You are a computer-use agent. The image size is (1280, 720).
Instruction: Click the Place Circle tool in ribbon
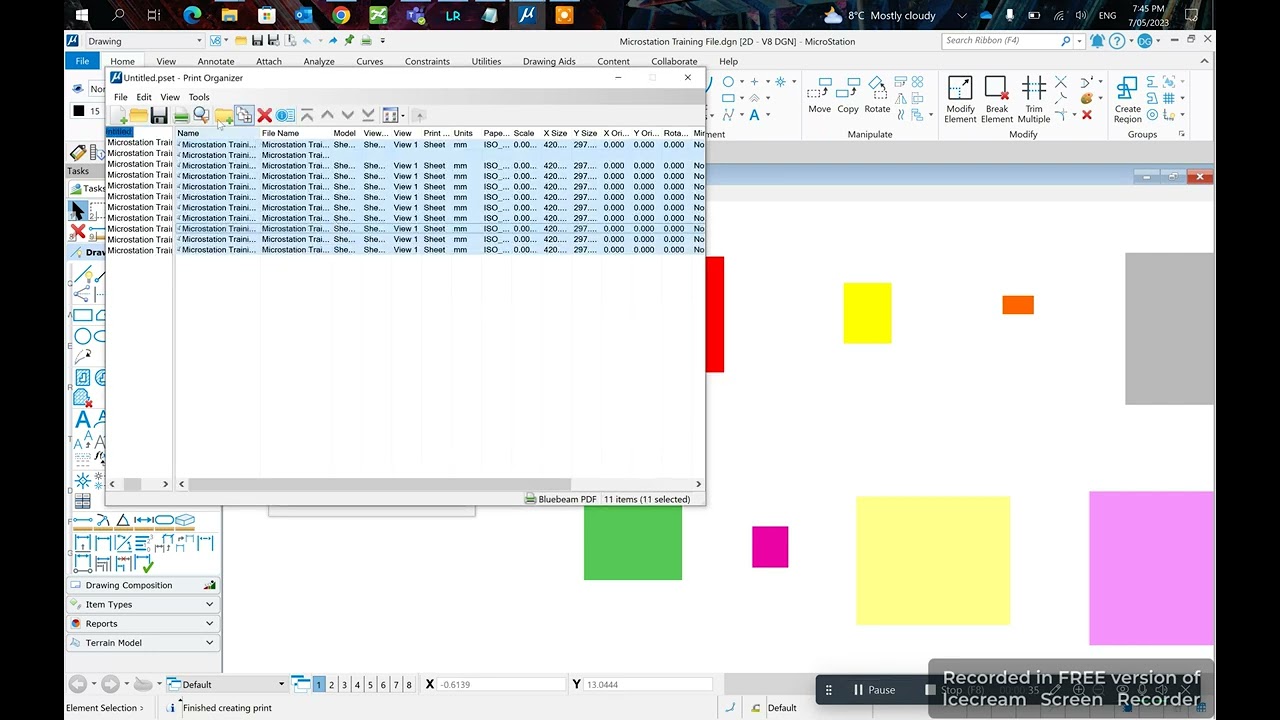pos(728,82)
